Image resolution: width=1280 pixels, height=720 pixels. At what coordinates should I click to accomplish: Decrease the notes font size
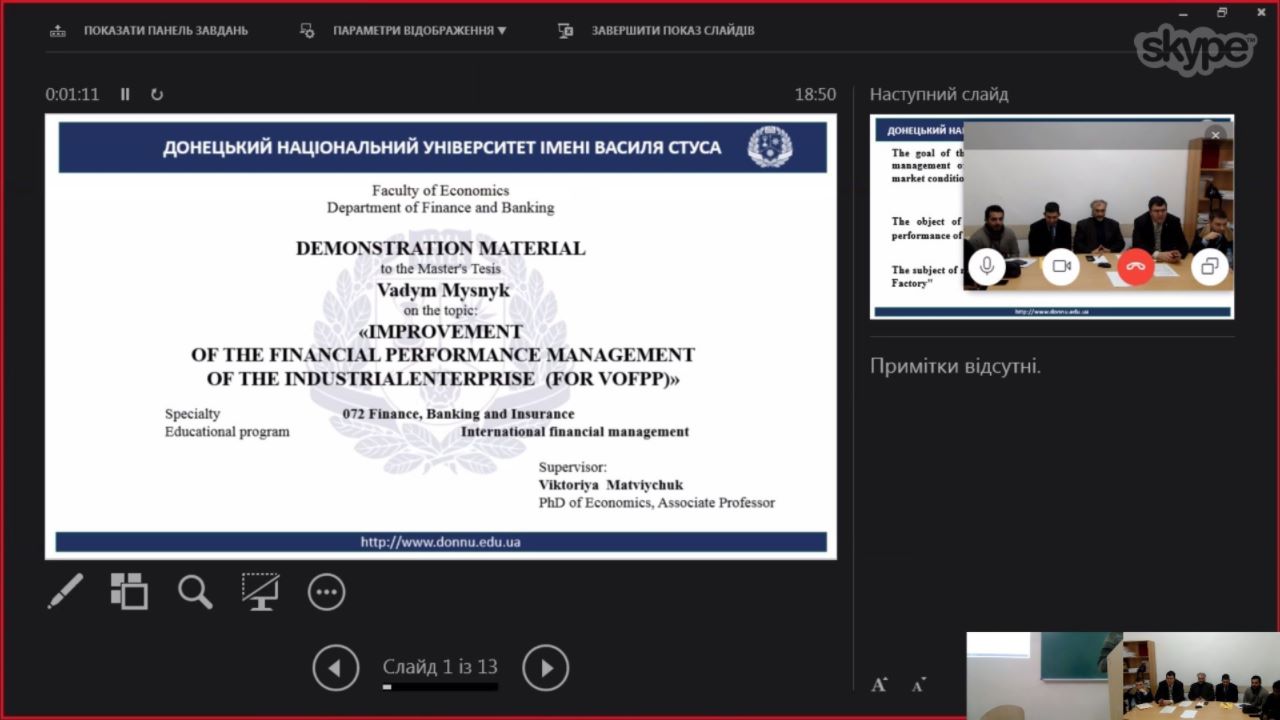pyautogui.click(x=918, y=684)
